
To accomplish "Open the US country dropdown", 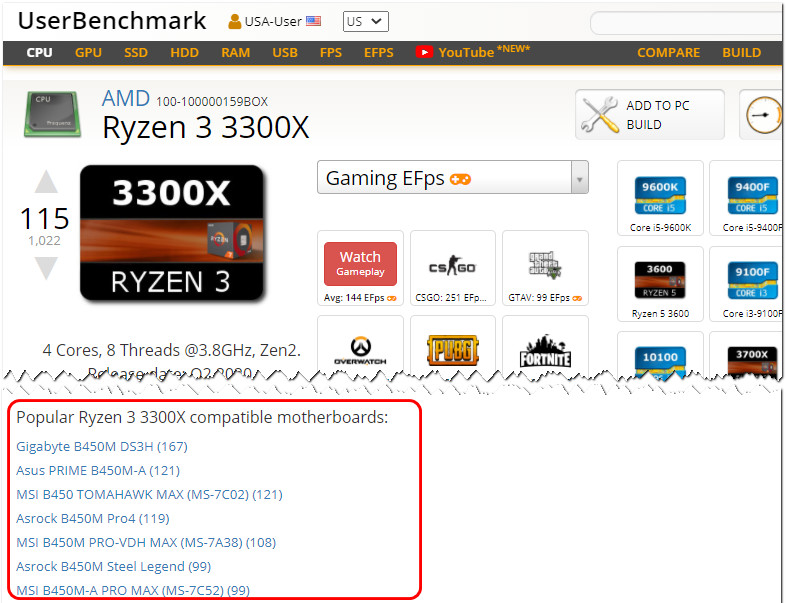I will (x=365, y=22).
